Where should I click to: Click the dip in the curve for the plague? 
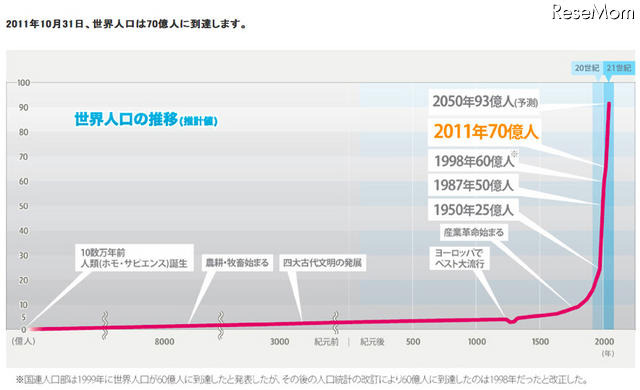pyautogui.click(x=512, y=321)
